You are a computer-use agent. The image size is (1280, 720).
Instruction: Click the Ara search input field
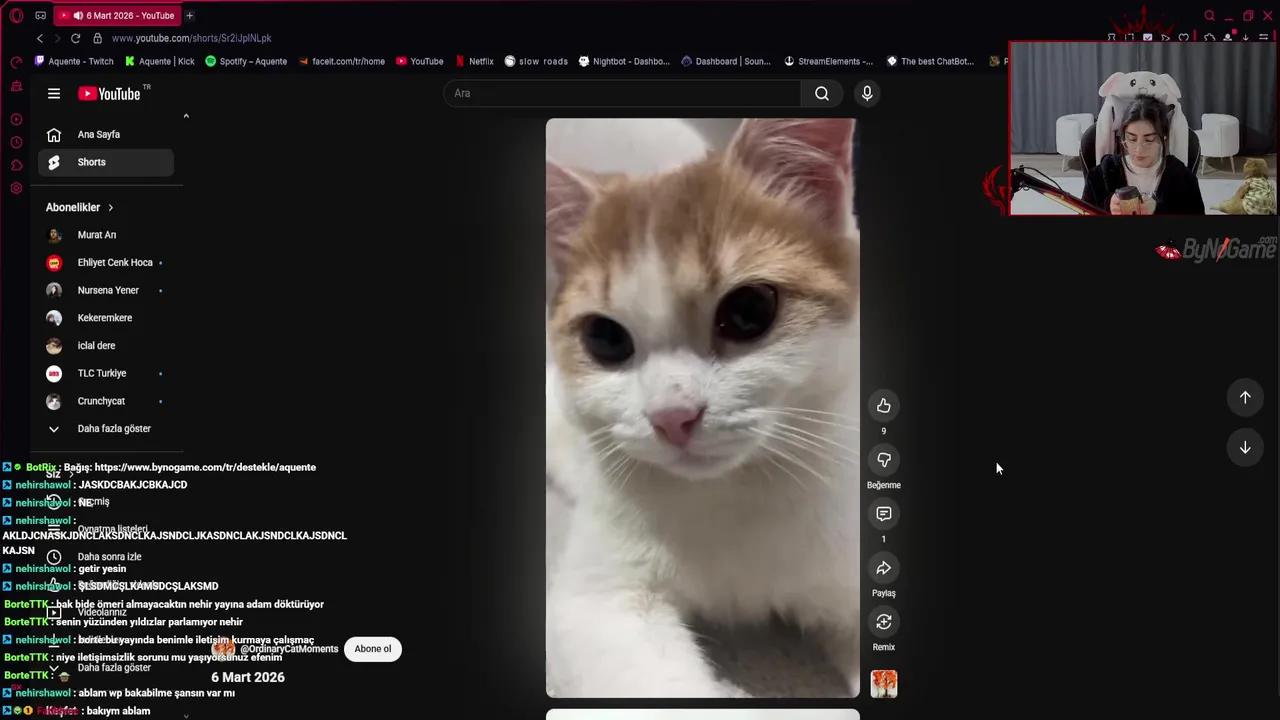(x=622, y=93)
